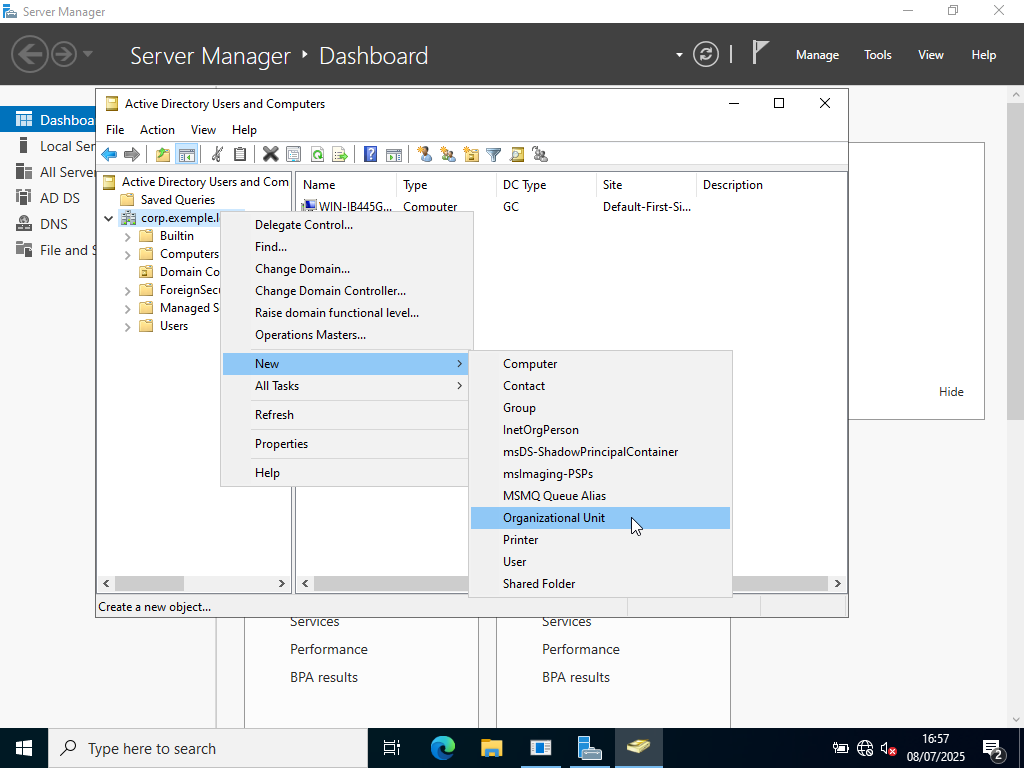Expand the Builtin folder node
Screen dimensions: 1024x768
click(127, 237)
